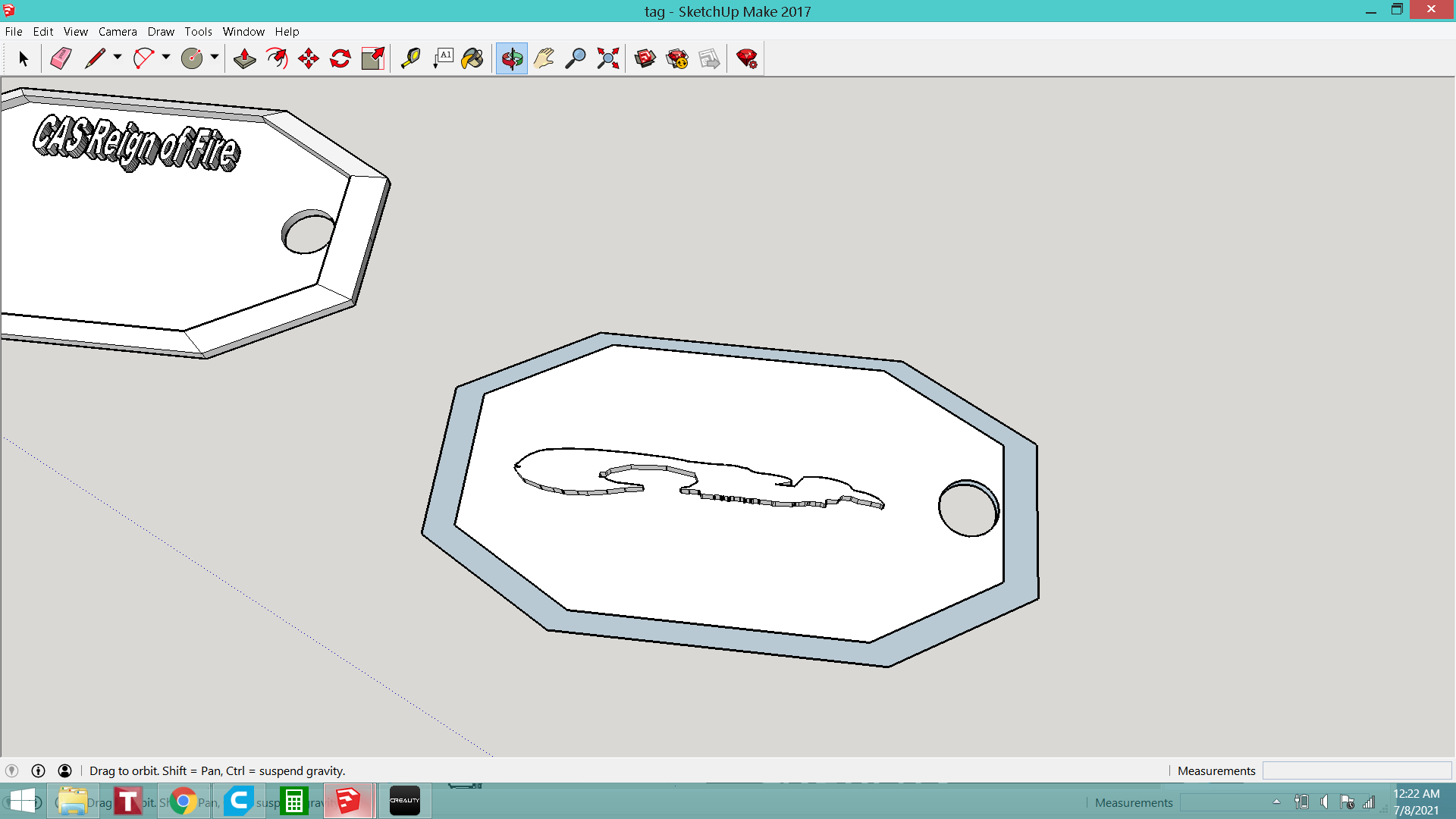
Task: Open the Windows Start button
Action: pyautogui.click(x=22, y=802)
